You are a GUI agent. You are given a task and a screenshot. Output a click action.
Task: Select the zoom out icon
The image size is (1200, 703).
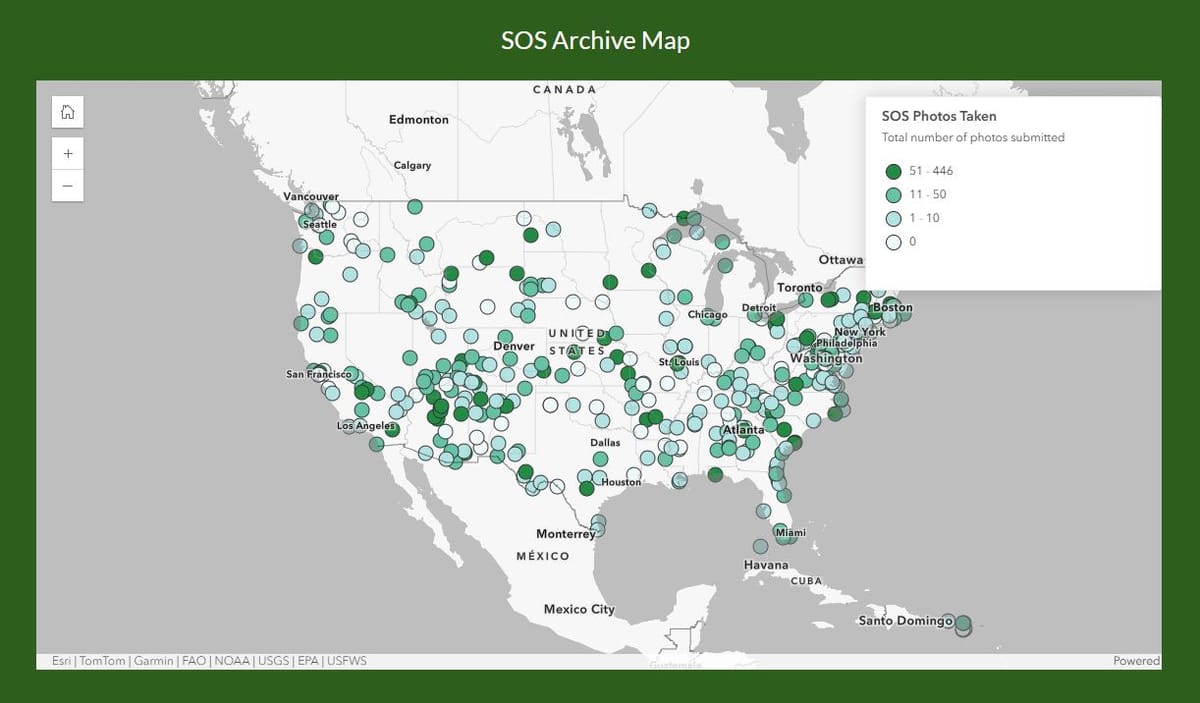pos(67,186)
